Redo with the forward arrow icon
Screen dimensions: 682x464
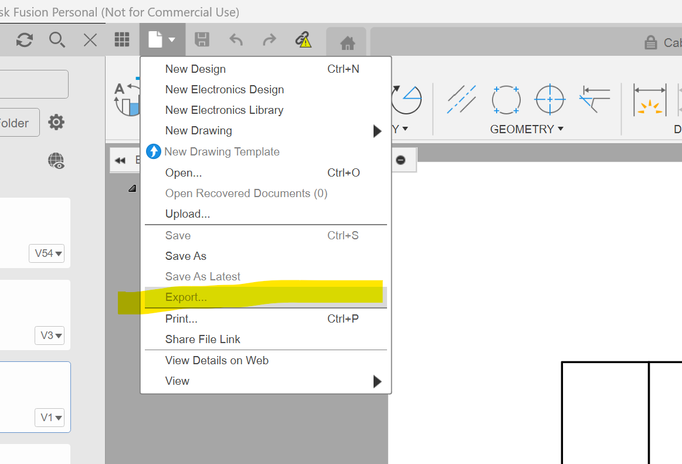click(269, 40)
